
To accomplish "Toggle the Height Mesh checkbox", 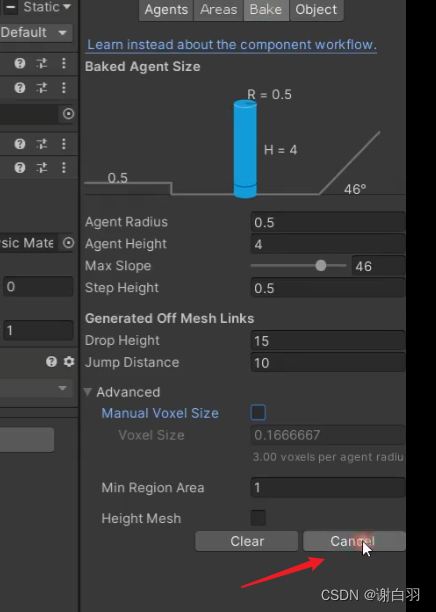I will click(x=258, y=518).
